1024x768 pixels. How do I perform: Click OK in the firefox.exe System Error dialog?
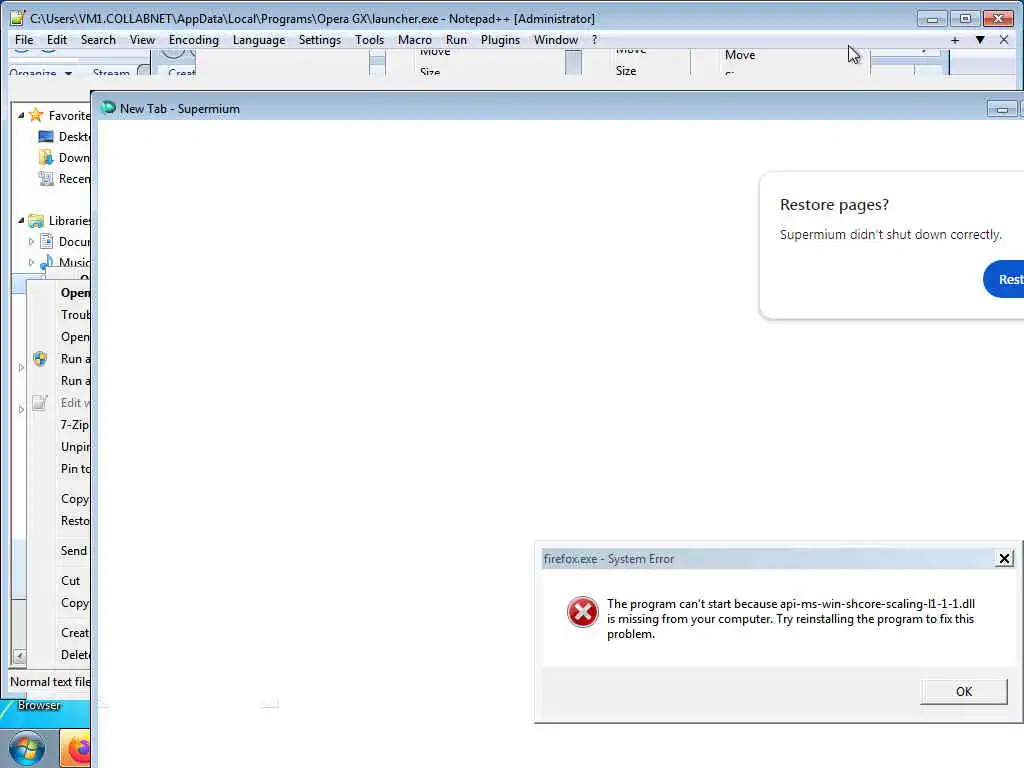tap(963, 692)
